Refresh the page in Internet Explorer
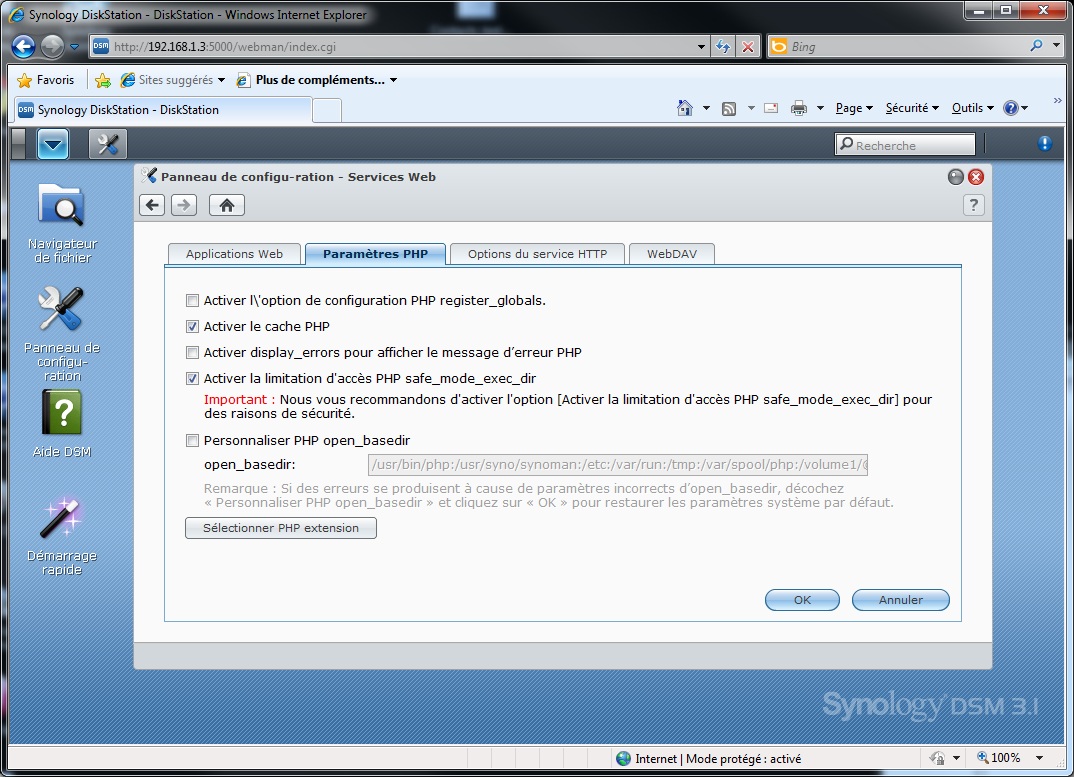1074x777 pixels. coord(723,47)
